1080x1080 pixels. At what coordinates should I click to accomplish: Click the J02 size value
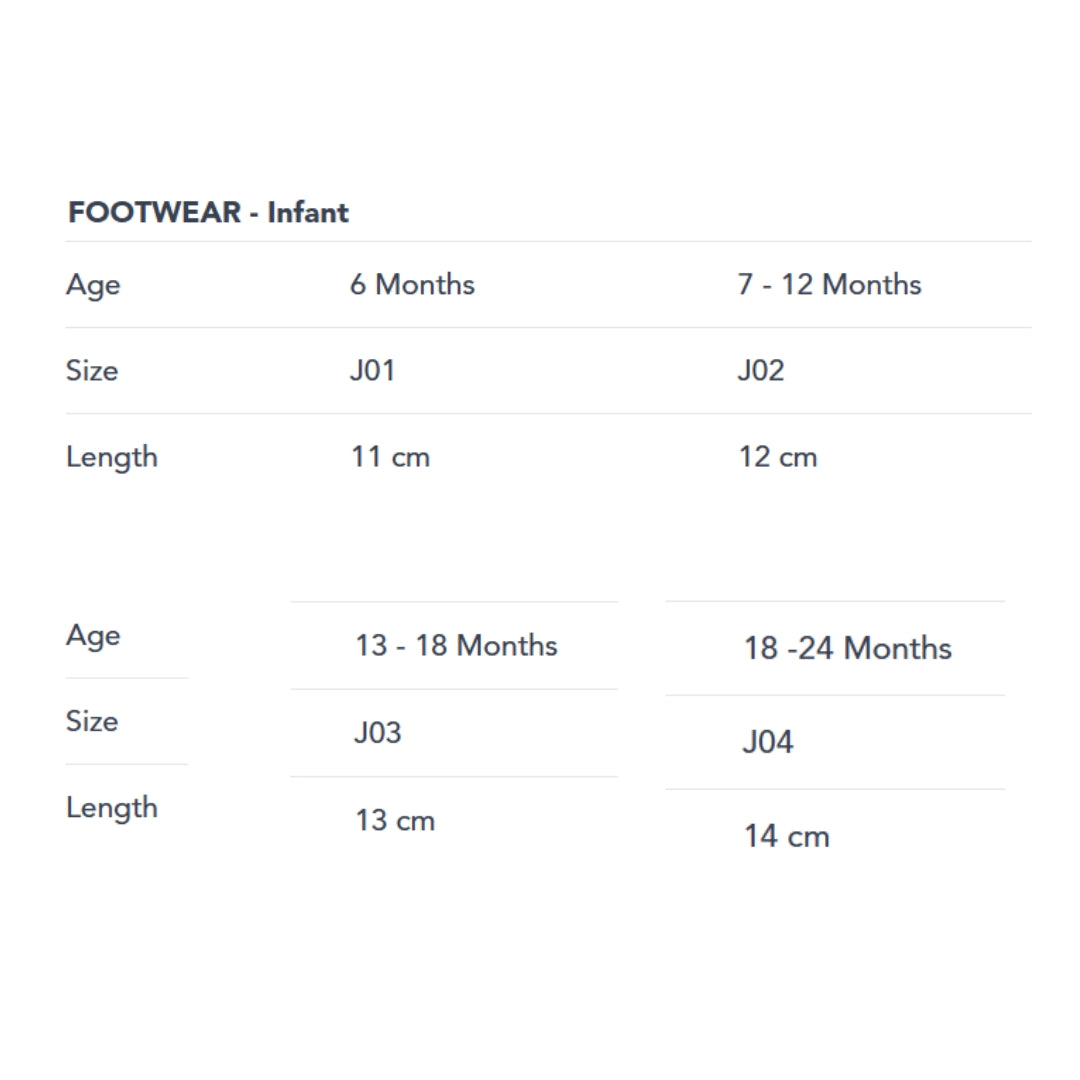point(760,371)
